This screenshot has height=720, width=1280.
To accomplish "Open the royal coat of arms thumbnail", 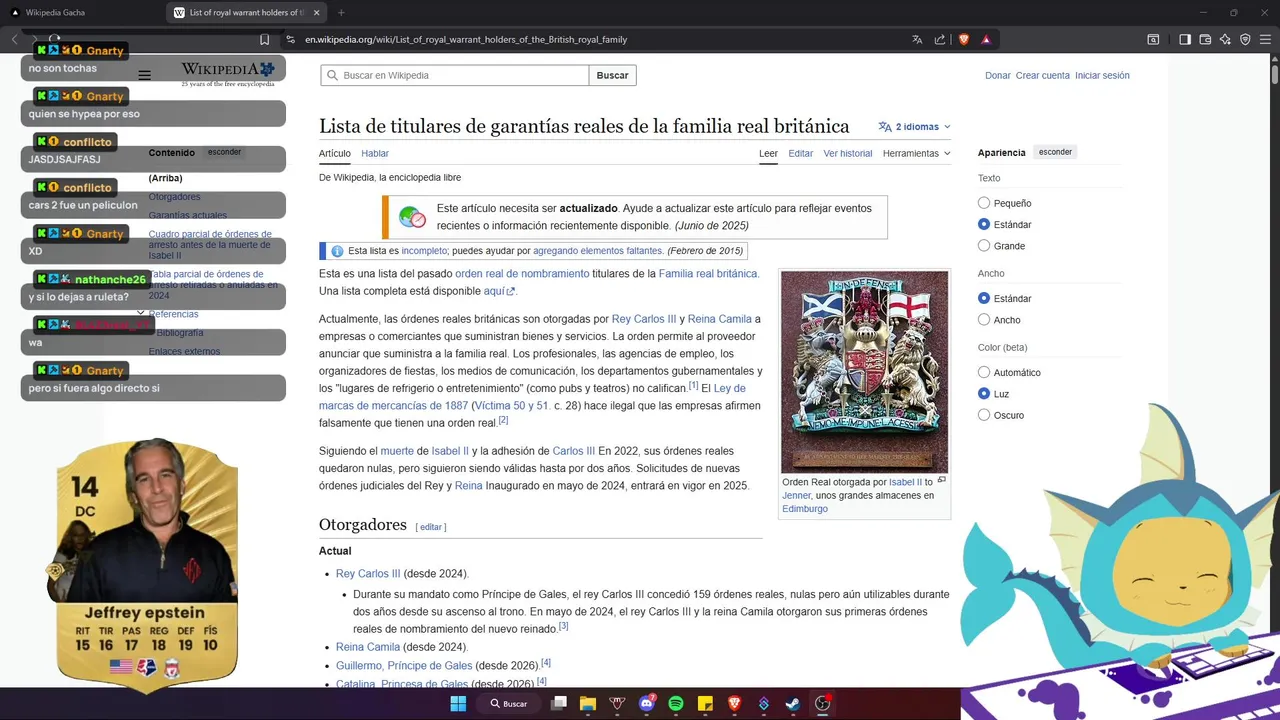I will (865, 372).
